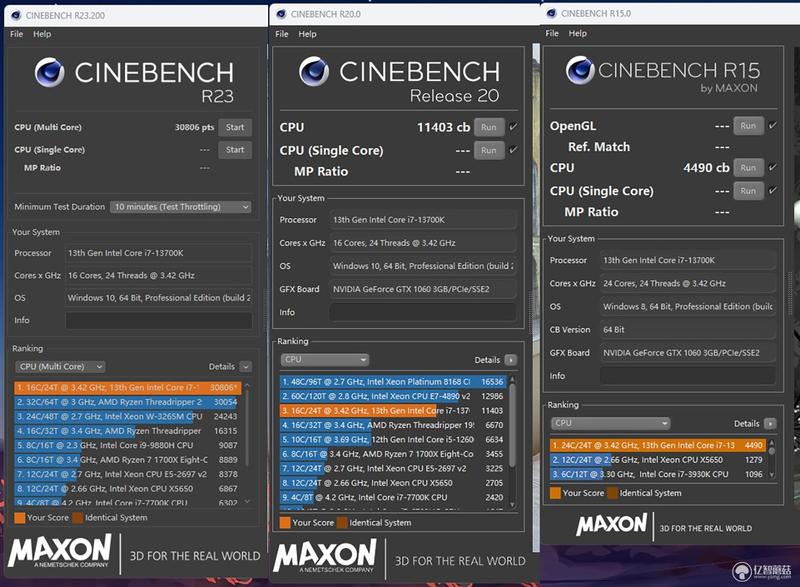The image size is (800, 587).
Task: Toggle the R15 CPU test checkbox
Action: point(772,167)
